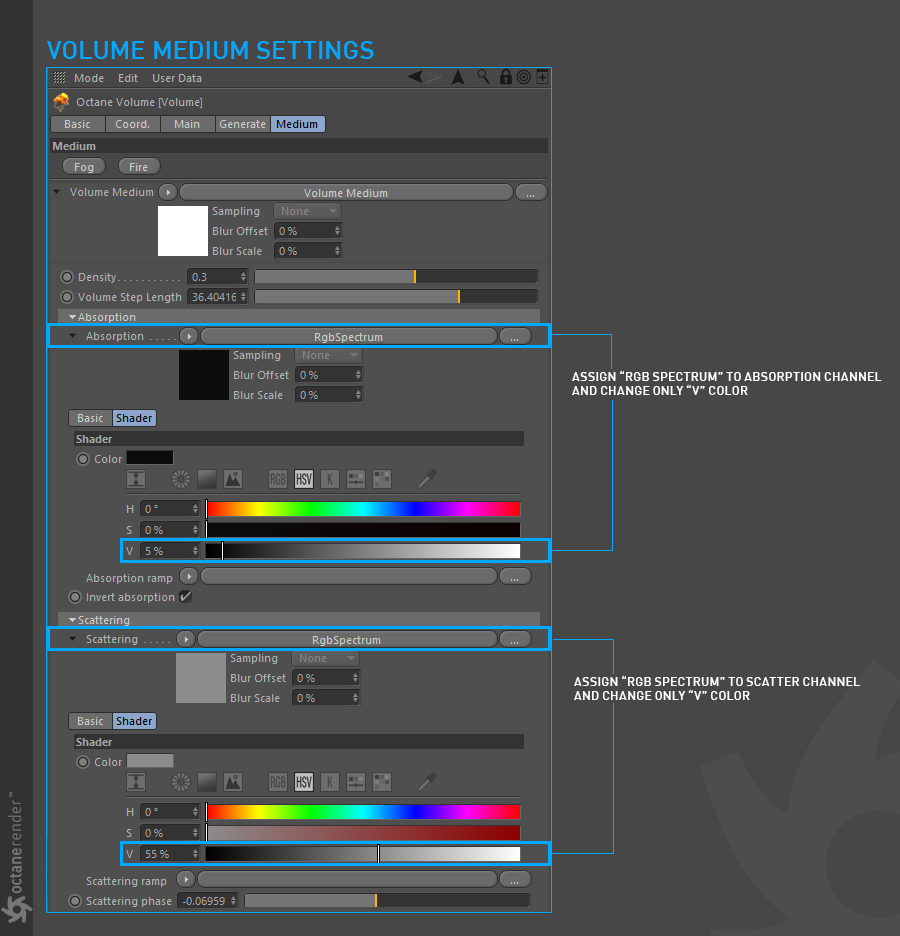Toggle Invert absorption animation dot

tap(75, 597)
